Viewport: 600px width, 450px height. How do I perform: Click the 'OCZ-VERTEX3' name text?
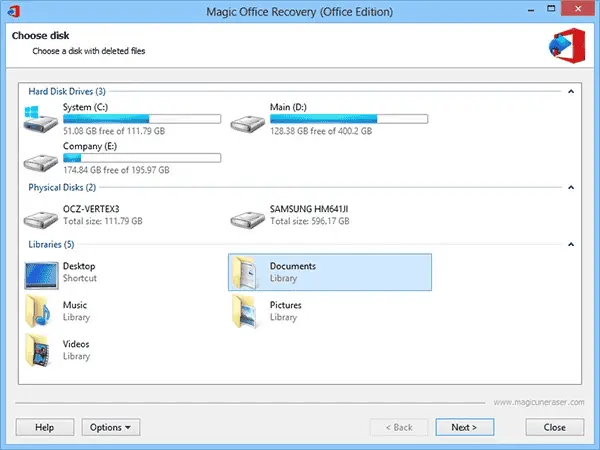point(91,209)
